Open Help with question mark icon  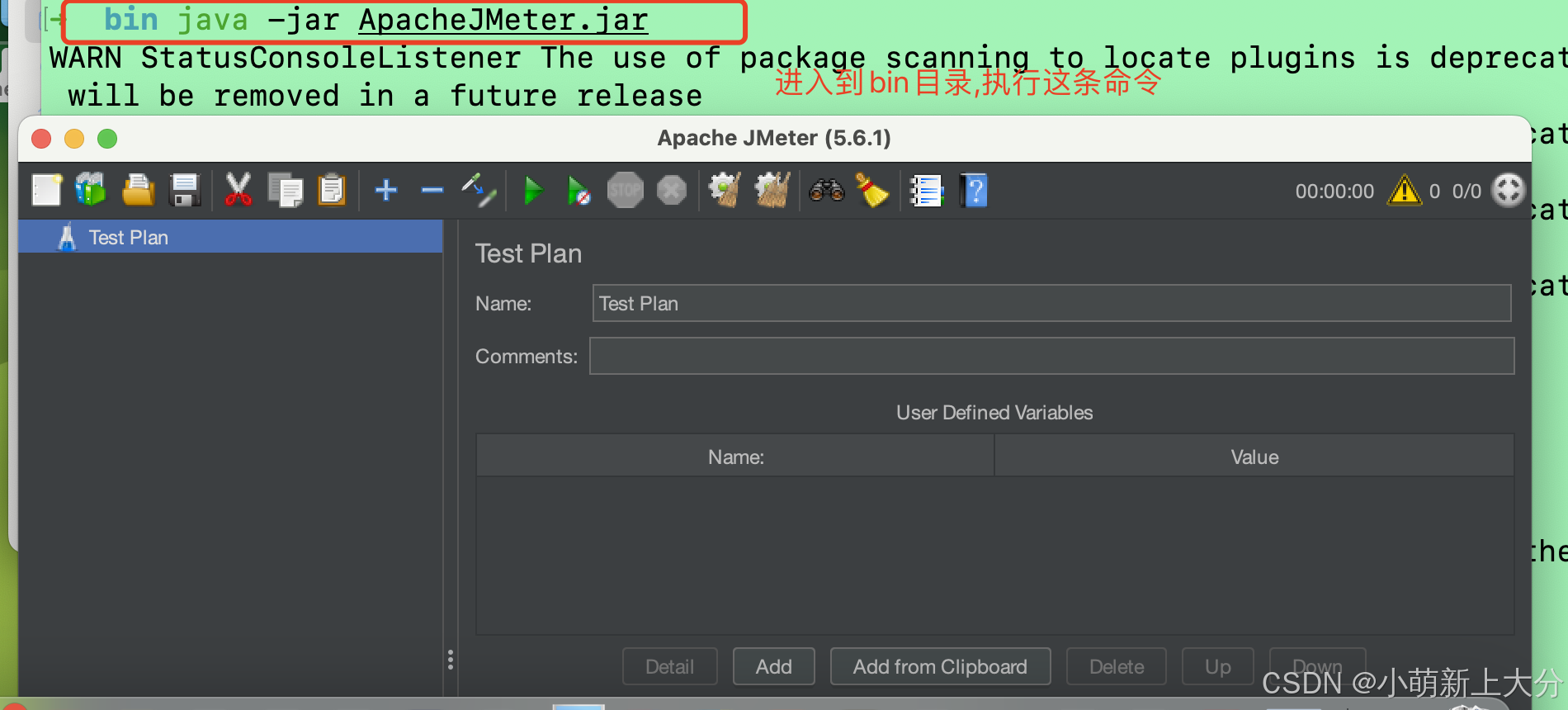click(x=974, y=191)
